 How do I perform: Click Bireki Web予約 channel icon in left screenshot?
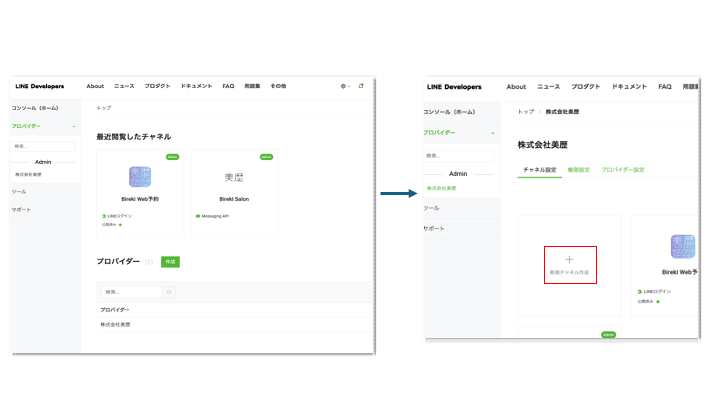[x=140, y=177]
